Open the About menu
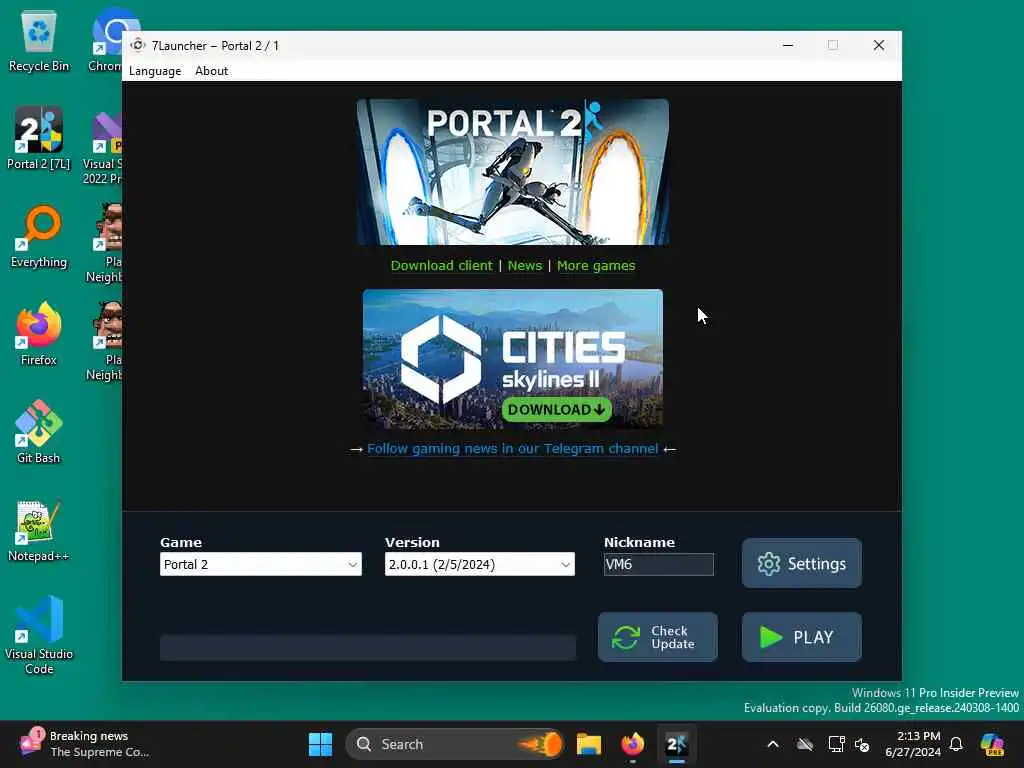This screenshot has width=1024, height=768. pyautogui.click(x=212, y=71)
